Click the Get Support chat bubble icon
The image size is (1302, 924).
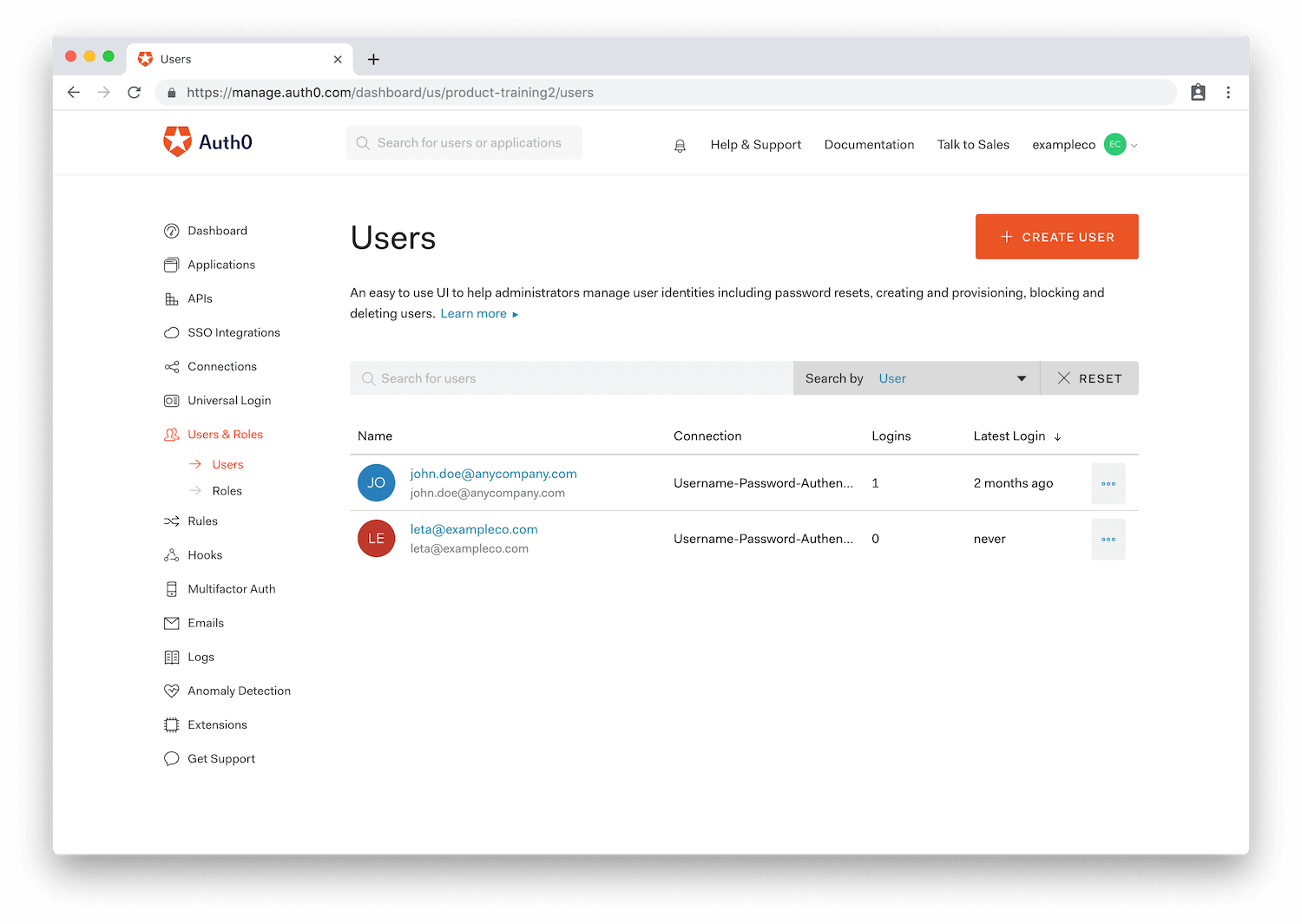[x=172, y=759]
